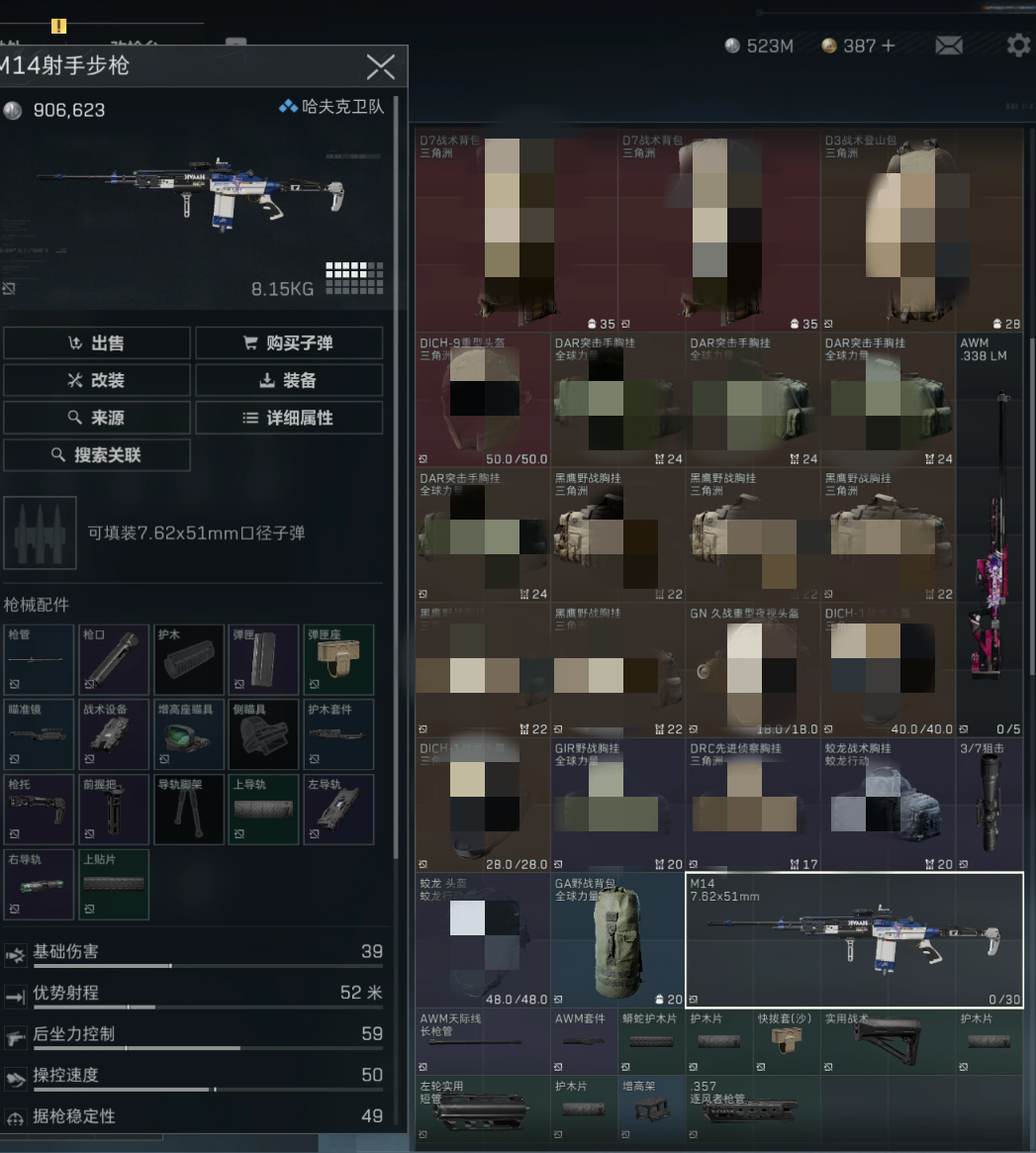Screen dimensions: 1036x1153
Task: Open the mail envelope icon
Action: coord(948,46)
